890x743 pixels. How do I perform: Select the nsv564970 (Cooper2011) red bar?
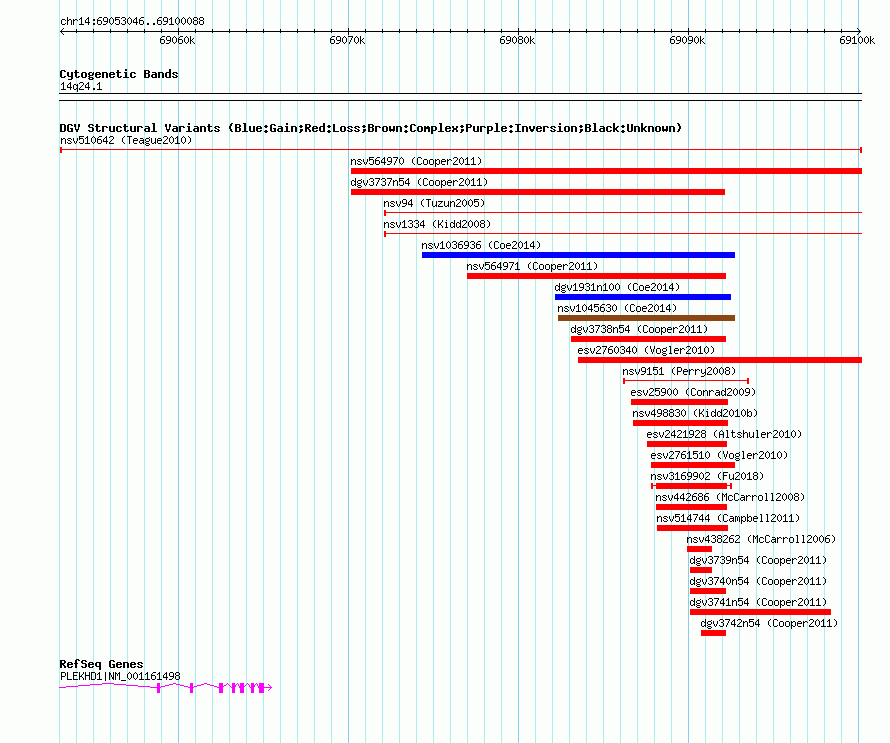coord(606,171)
